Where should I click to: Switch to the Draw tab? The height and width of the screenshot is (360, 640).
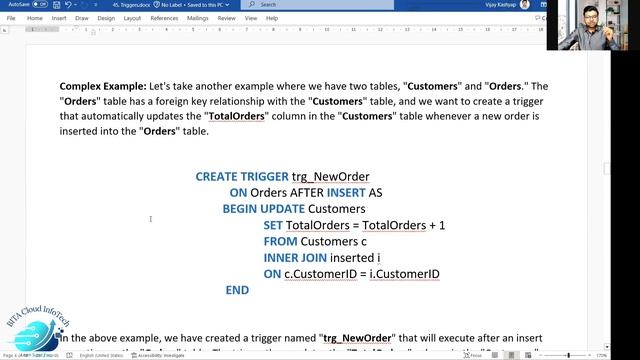[82, 18]
